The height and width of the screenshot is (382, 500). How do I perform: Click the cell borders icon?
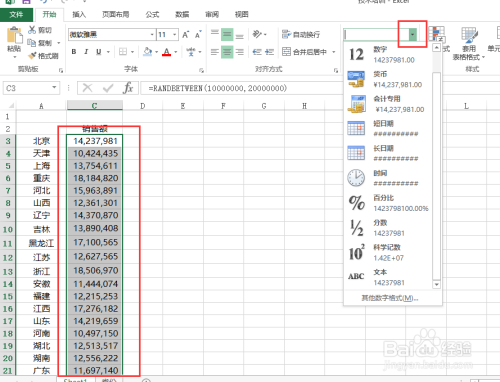(x=123, y=52)
